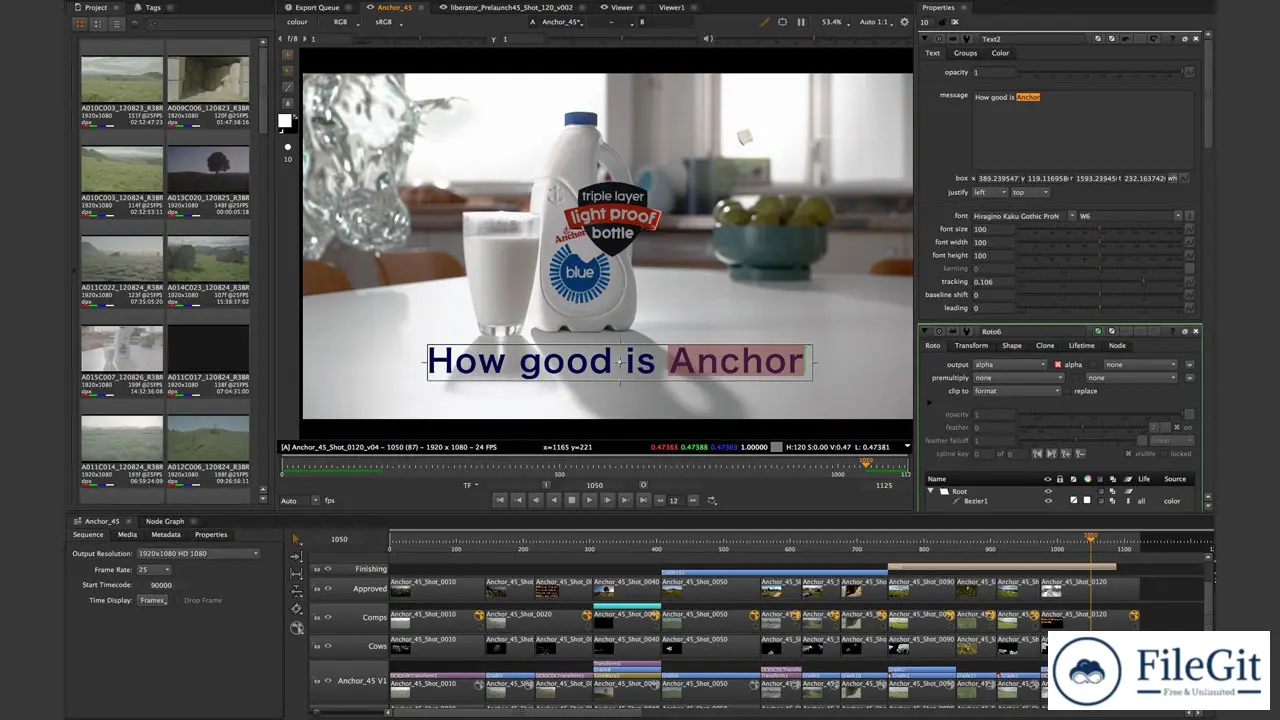Image resolution: width=1280 pixels, height=720 pixels.
Task: Click the center-node icon in Text2 header
Action: pyautogui.click(x=939, y=39)
